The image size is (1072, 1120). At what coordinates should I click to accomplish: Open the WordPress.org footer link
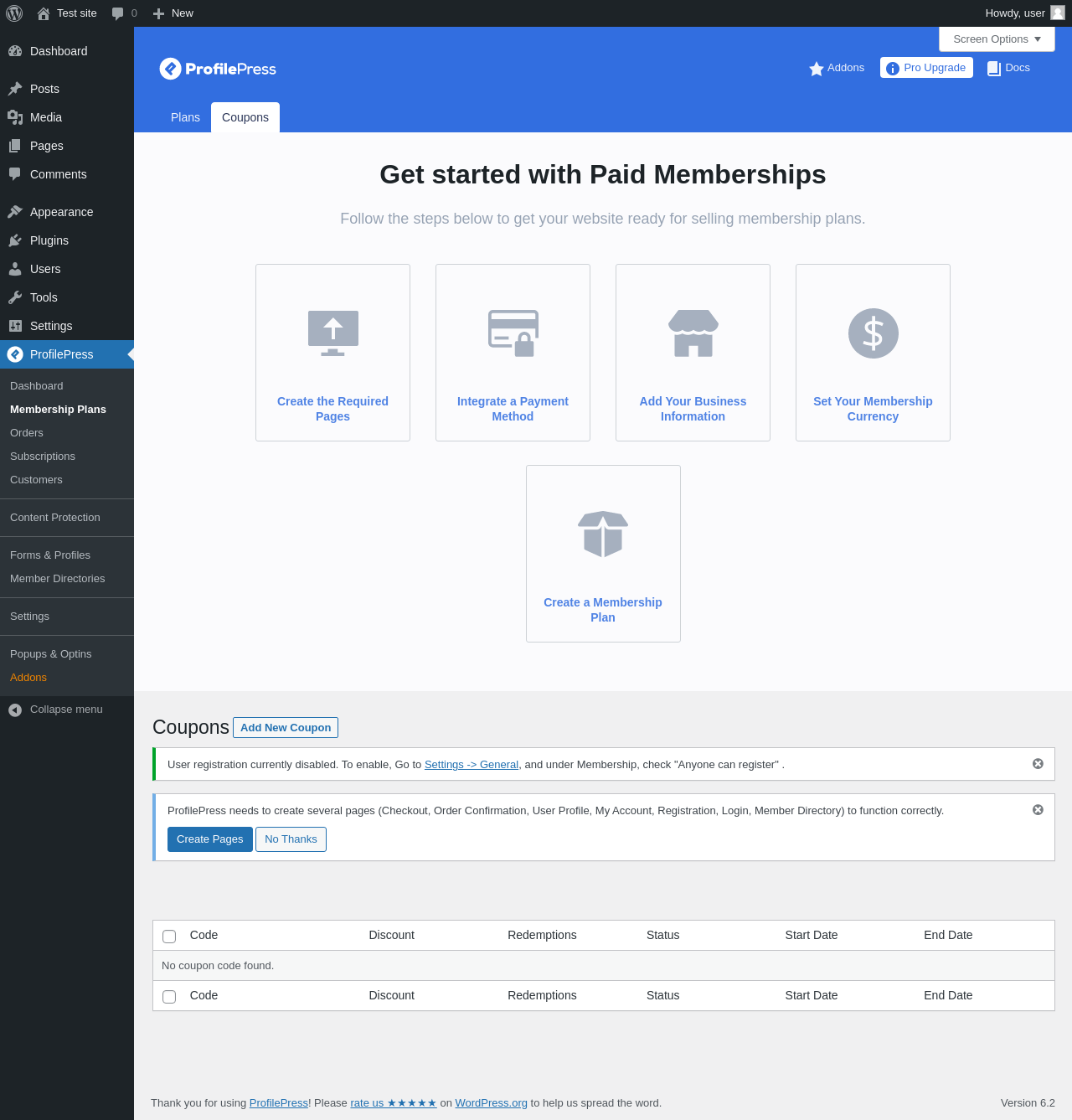pyautogui.click(x=492, y=1103)
